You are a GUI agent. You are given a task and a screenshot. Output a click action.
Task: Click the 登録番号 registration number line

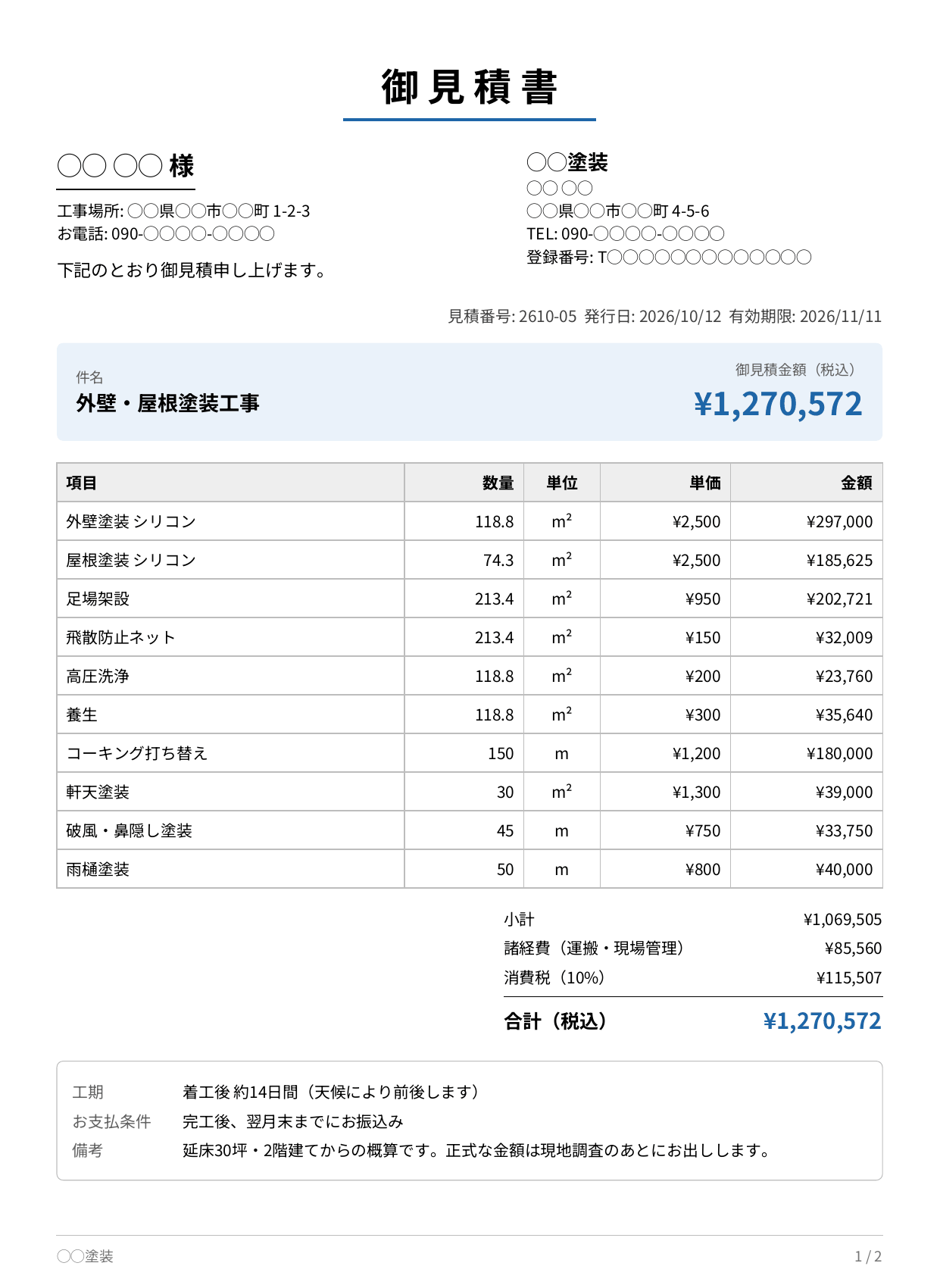[669, 257]
